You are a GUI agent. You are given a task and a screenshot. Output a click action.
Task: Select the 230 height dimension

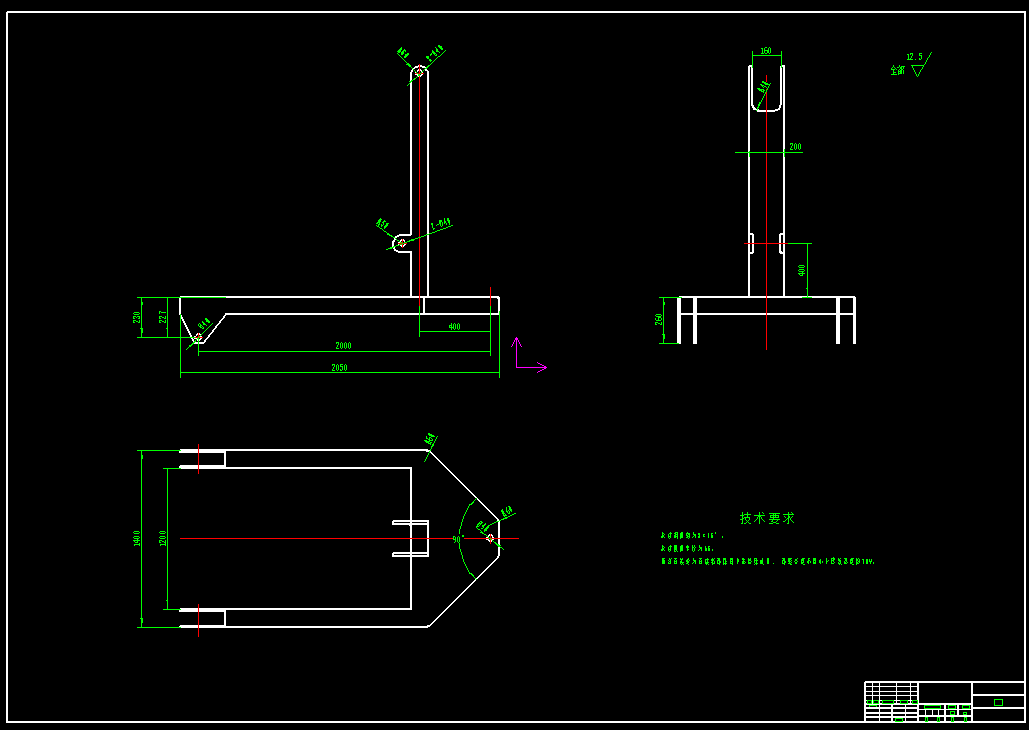(x=136, y=317)
